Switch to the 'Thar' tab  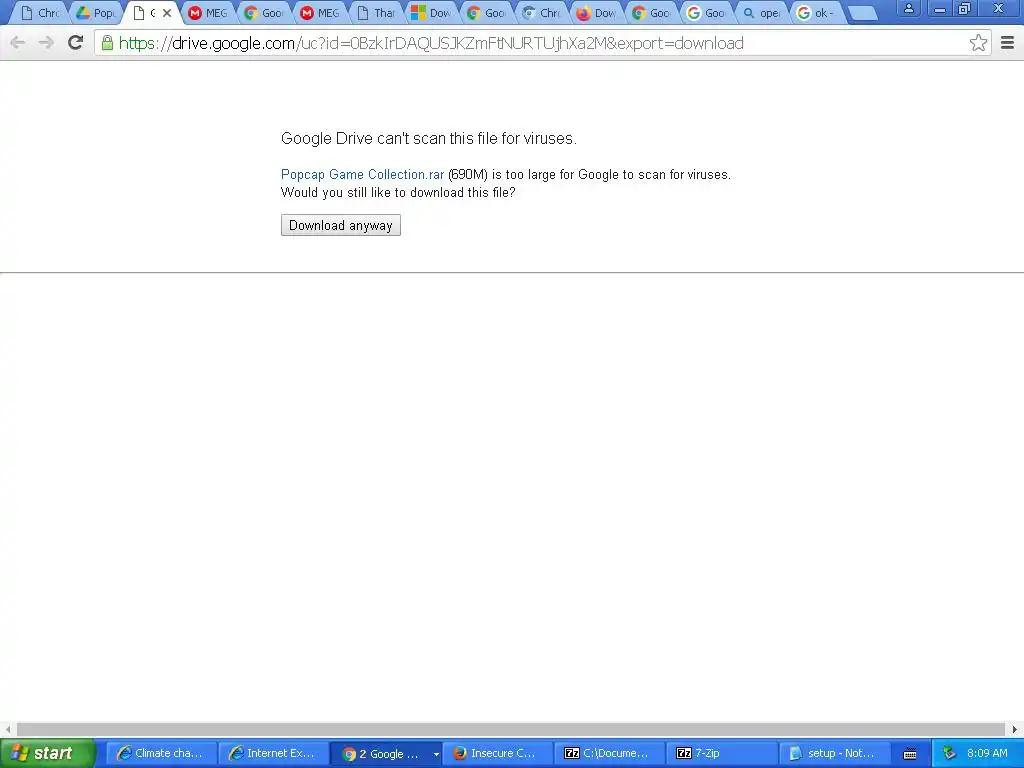click(x=377, y=13)
